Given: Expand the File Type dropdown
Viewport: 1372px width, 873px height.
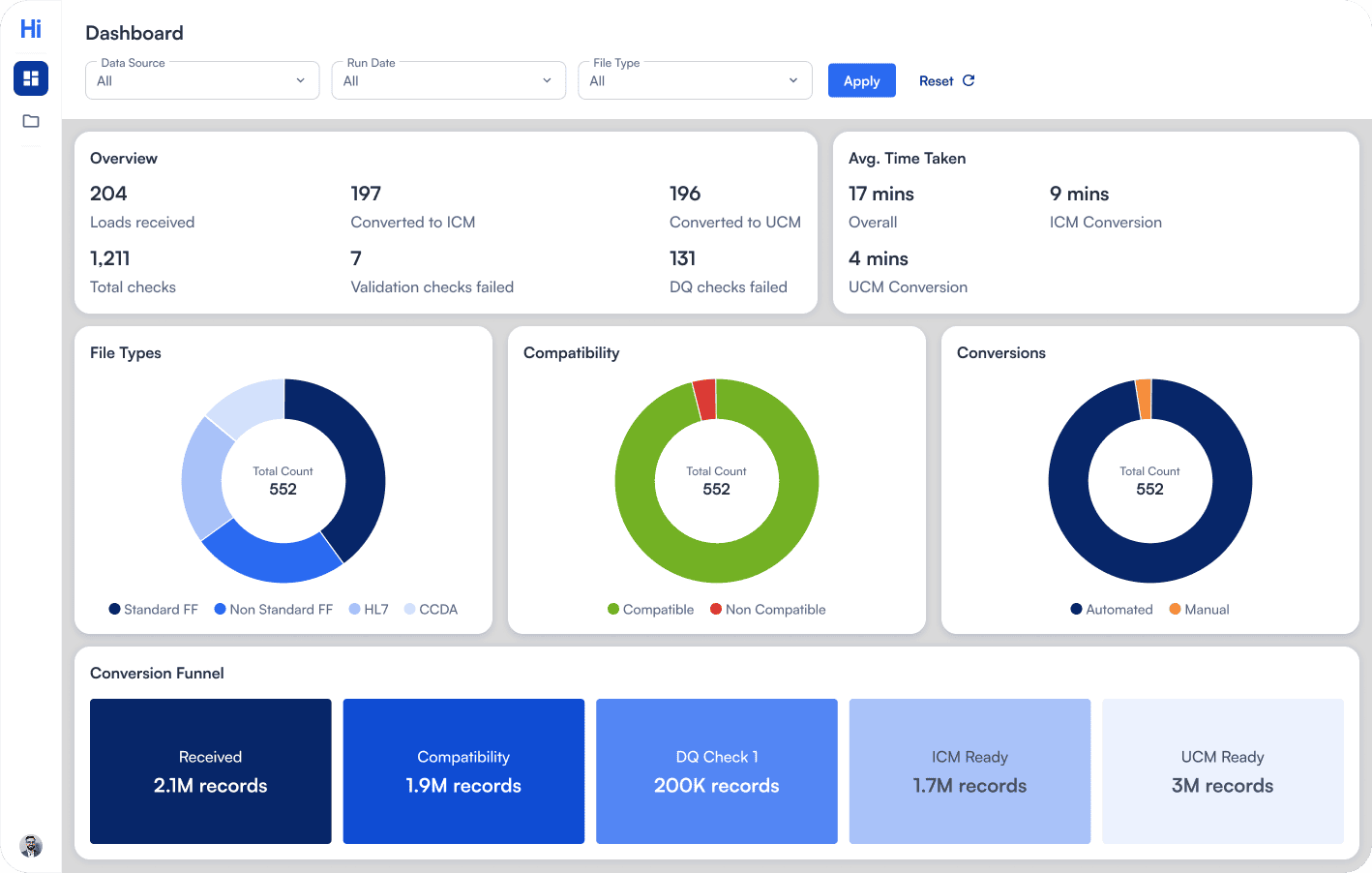Looking at the screenshot, I should pyautogui.click(x=695, y=81).
